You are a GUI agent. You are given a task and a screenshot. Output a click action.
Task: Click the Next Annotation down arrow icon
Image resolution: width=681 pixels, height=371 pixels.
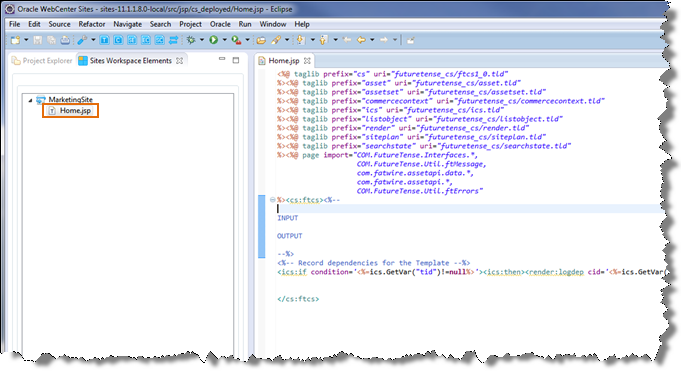(x=301, y=40)
